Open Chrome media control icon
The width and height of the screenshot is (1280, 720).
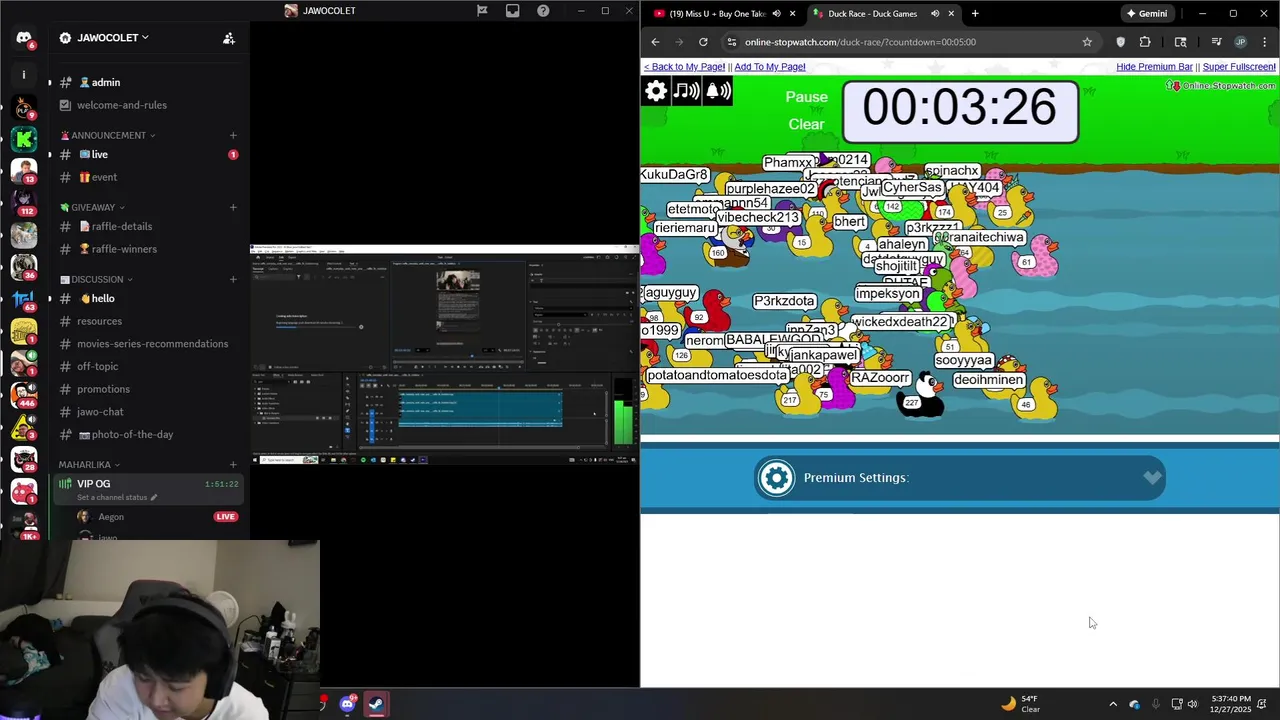coord(1216,42)
